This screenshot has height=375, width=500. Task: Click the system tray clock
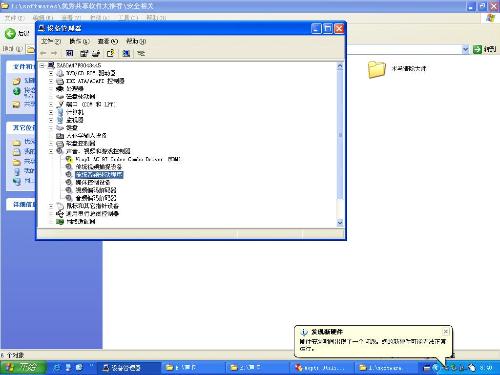(x=486, y=368)
